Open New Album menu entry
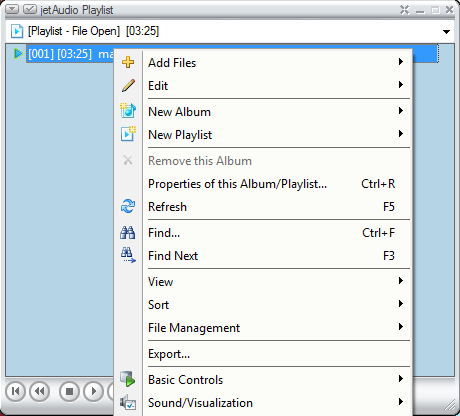 tap(263, 112)
